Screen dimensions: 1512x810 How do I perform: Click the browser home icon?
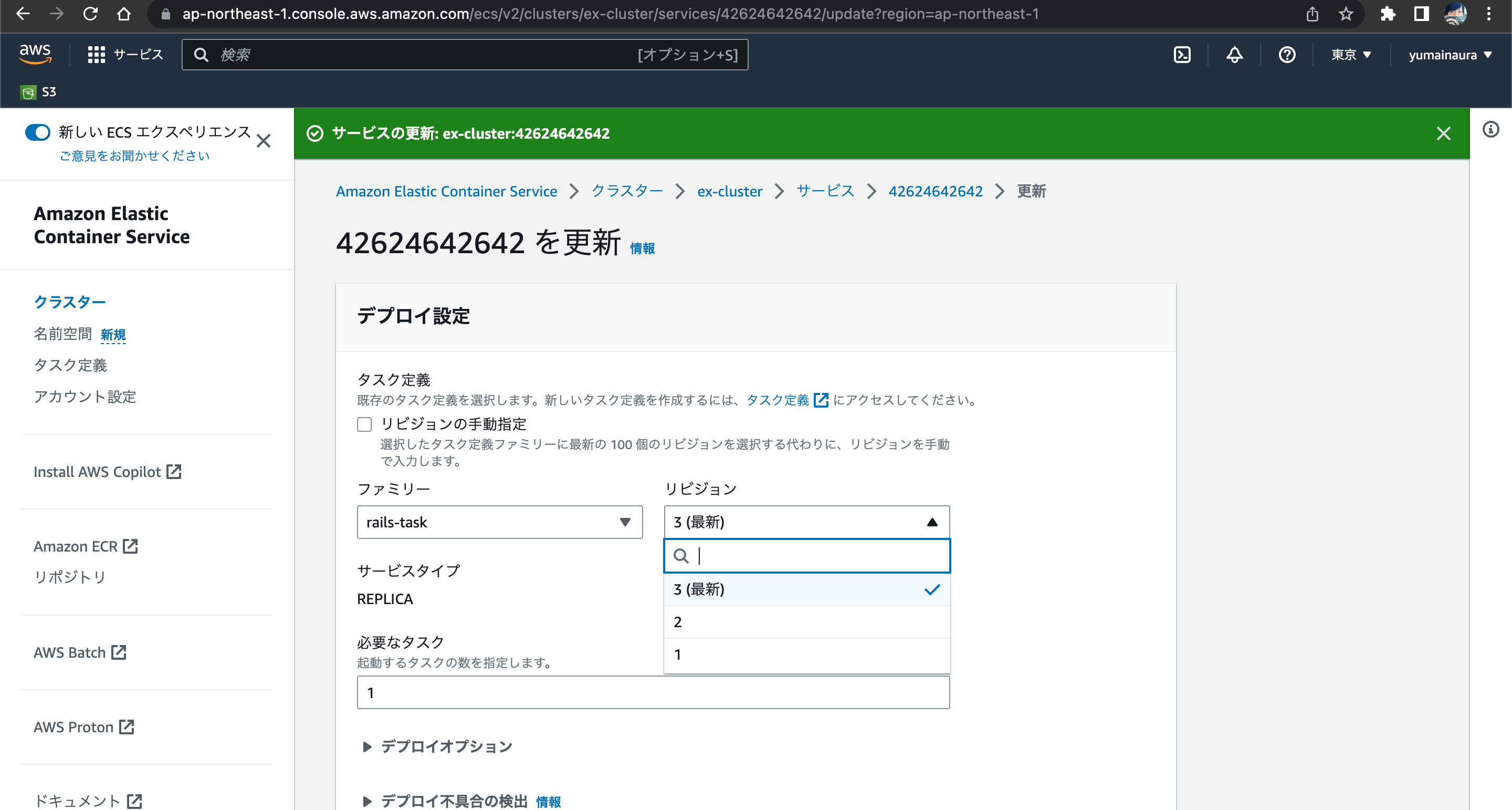[123, 14]
